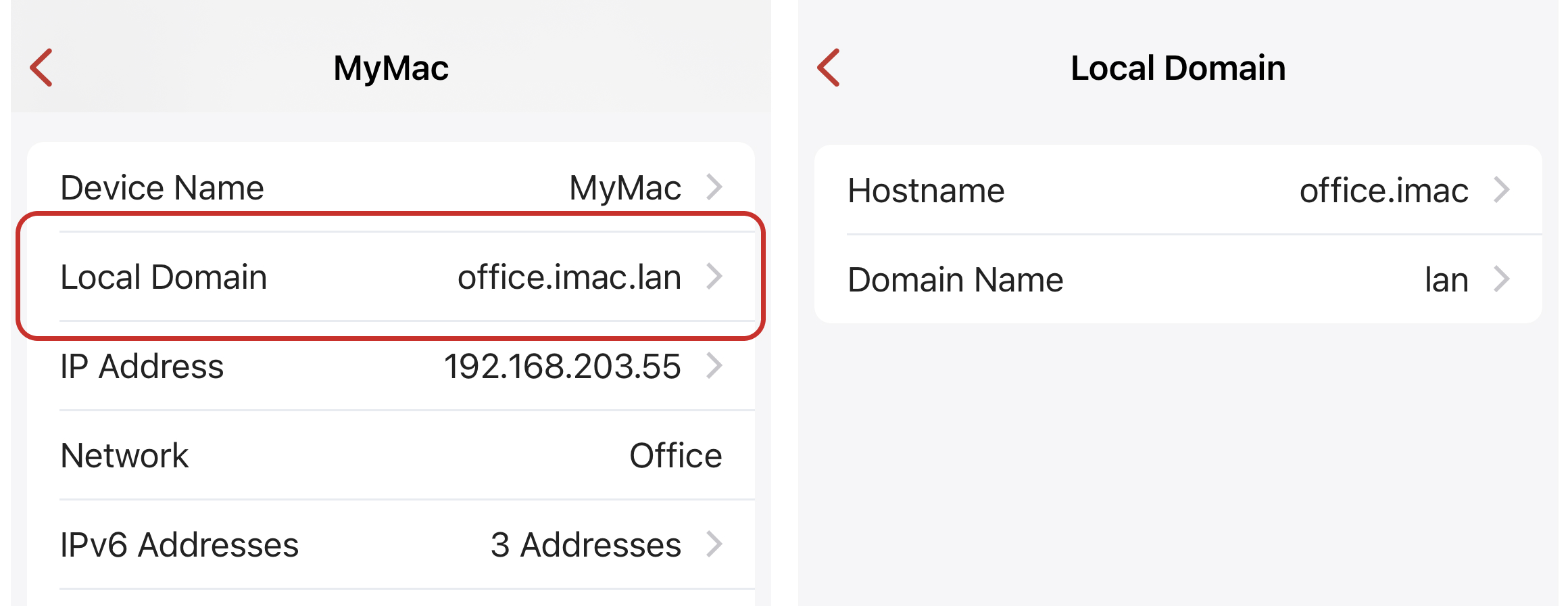Select the Hostname label
The height and width of the screenshot is (606, 1568).
pos(926,191)
